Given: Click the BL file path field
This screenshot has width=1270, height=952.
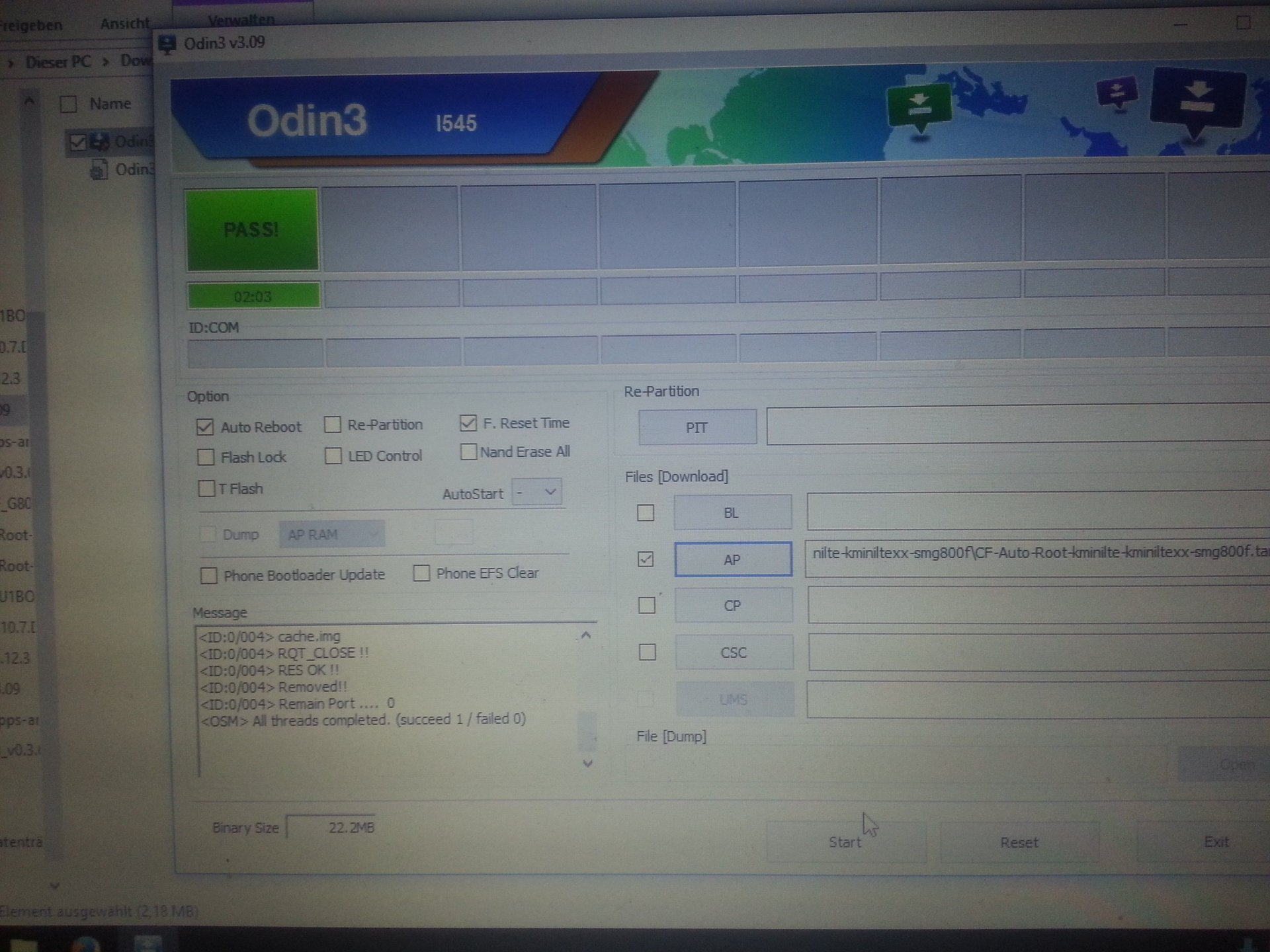Looking at the screenshot, I should tap(1038, 510).
